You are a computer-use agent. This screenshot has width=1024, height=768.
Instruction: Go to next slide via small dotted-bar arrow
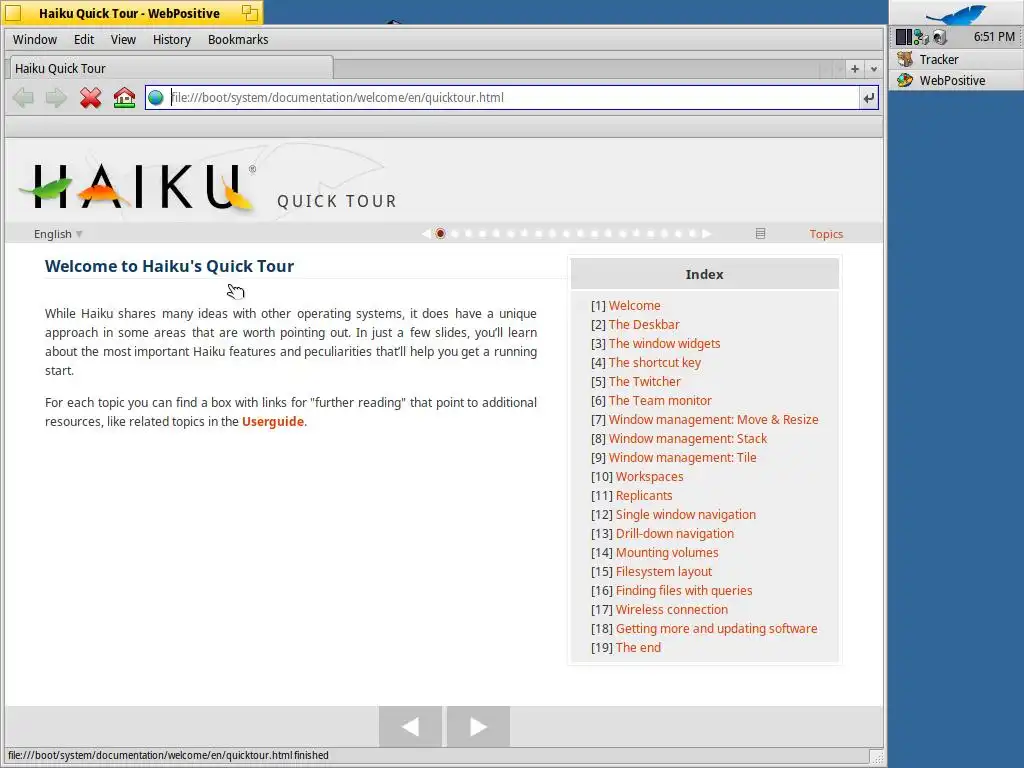pyautogui.click(x=707, y=234)
